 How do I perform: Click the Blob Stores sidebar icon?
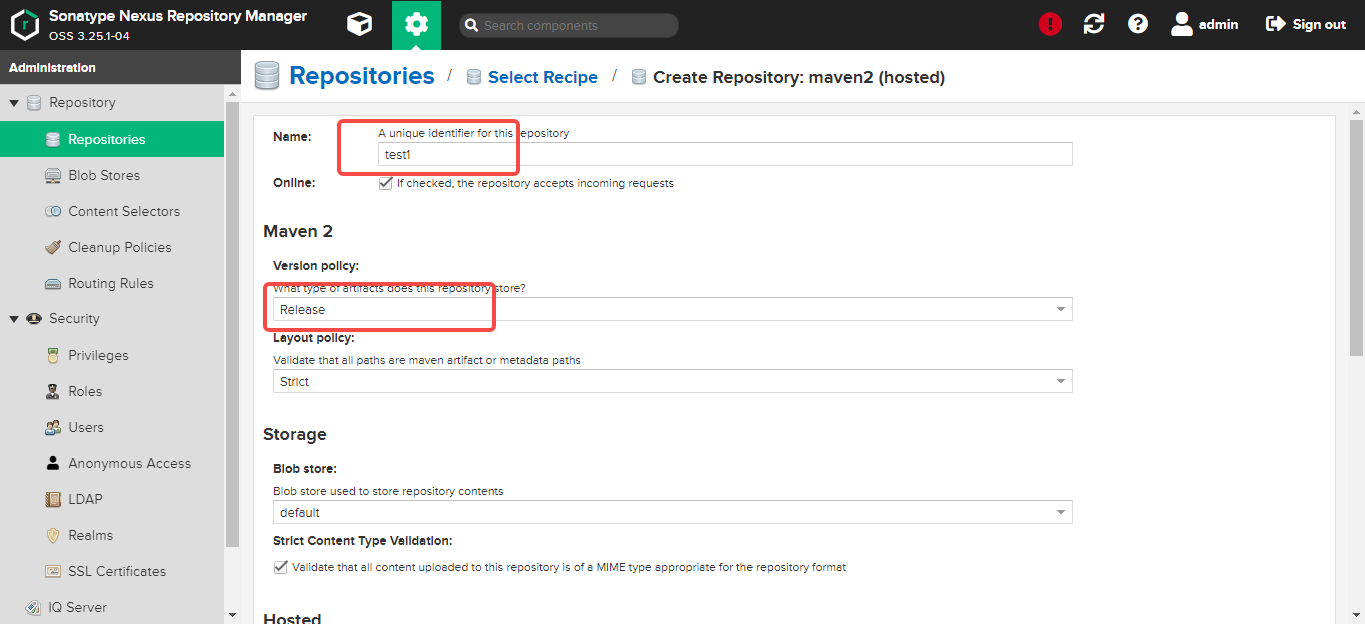click(53, 176)
